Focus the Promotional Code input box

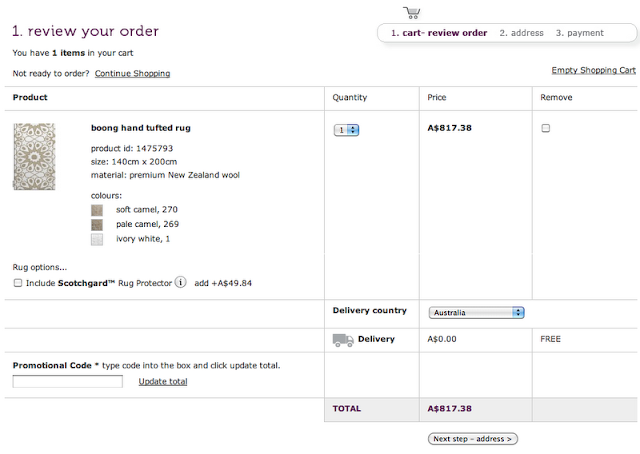click(x=67, y=381)
